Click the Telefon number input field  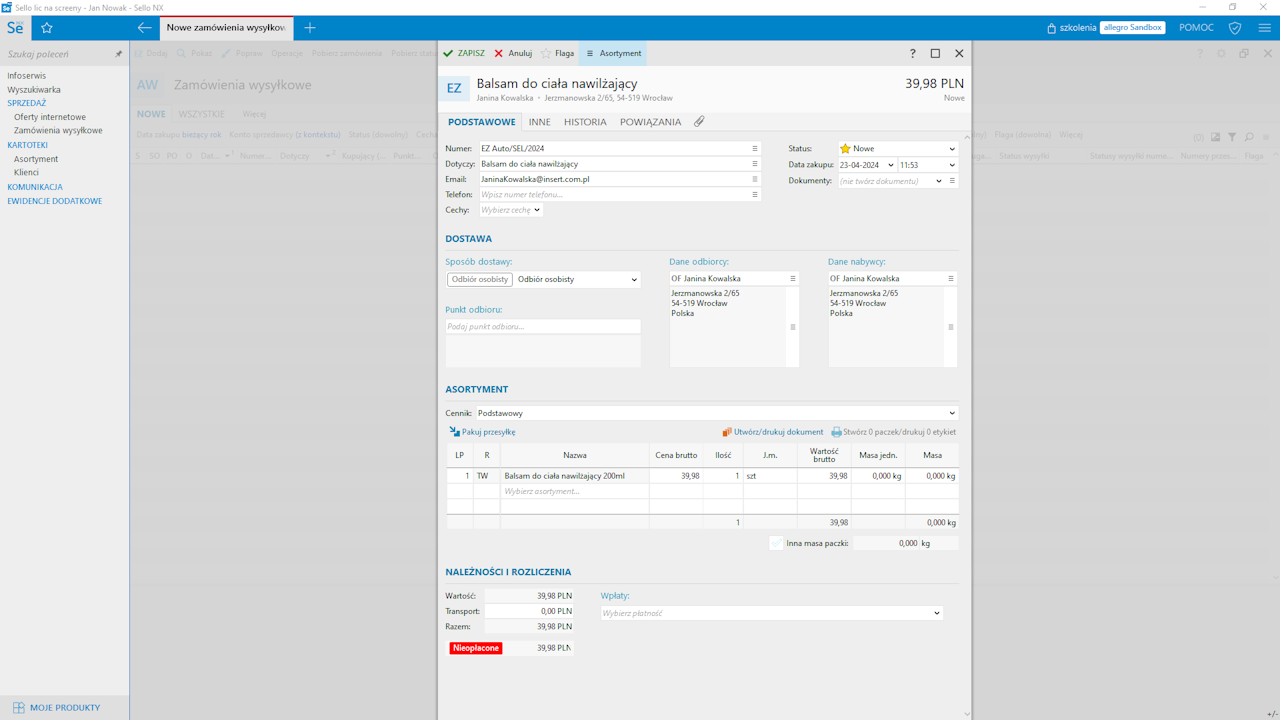(612, 195)
